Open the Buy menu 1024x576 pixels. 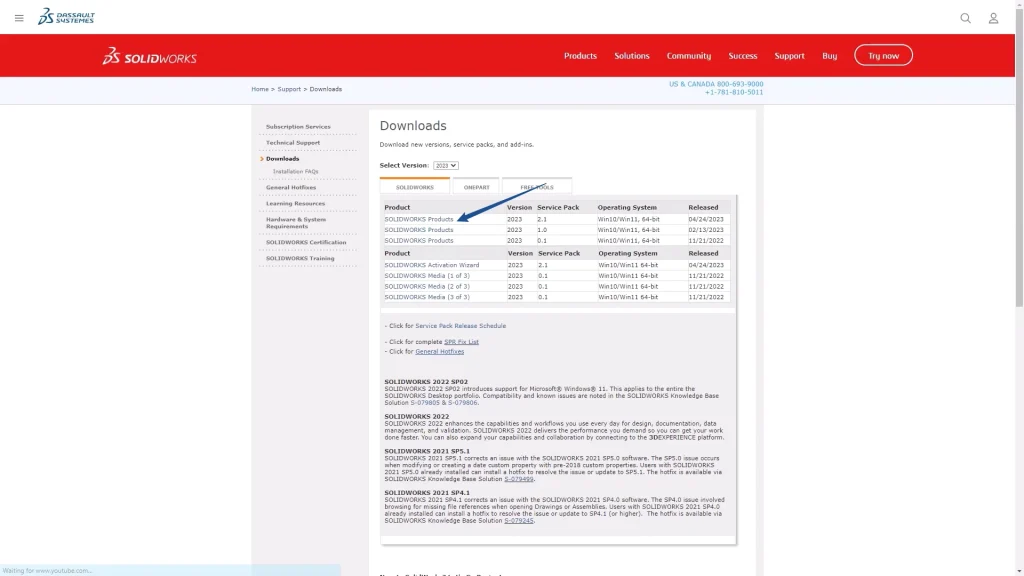[829, 56]
